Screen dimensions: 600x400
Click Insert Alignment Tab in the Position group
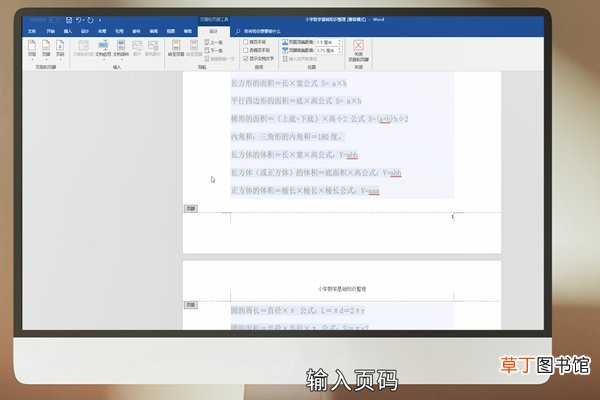click(x=300, y=59)
